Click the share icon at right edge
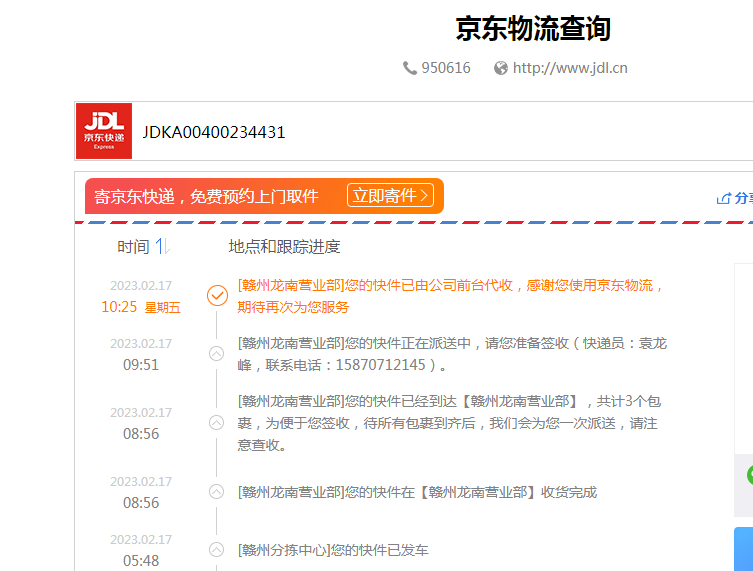The image size is (753, 571). click(x=724, y=198)
